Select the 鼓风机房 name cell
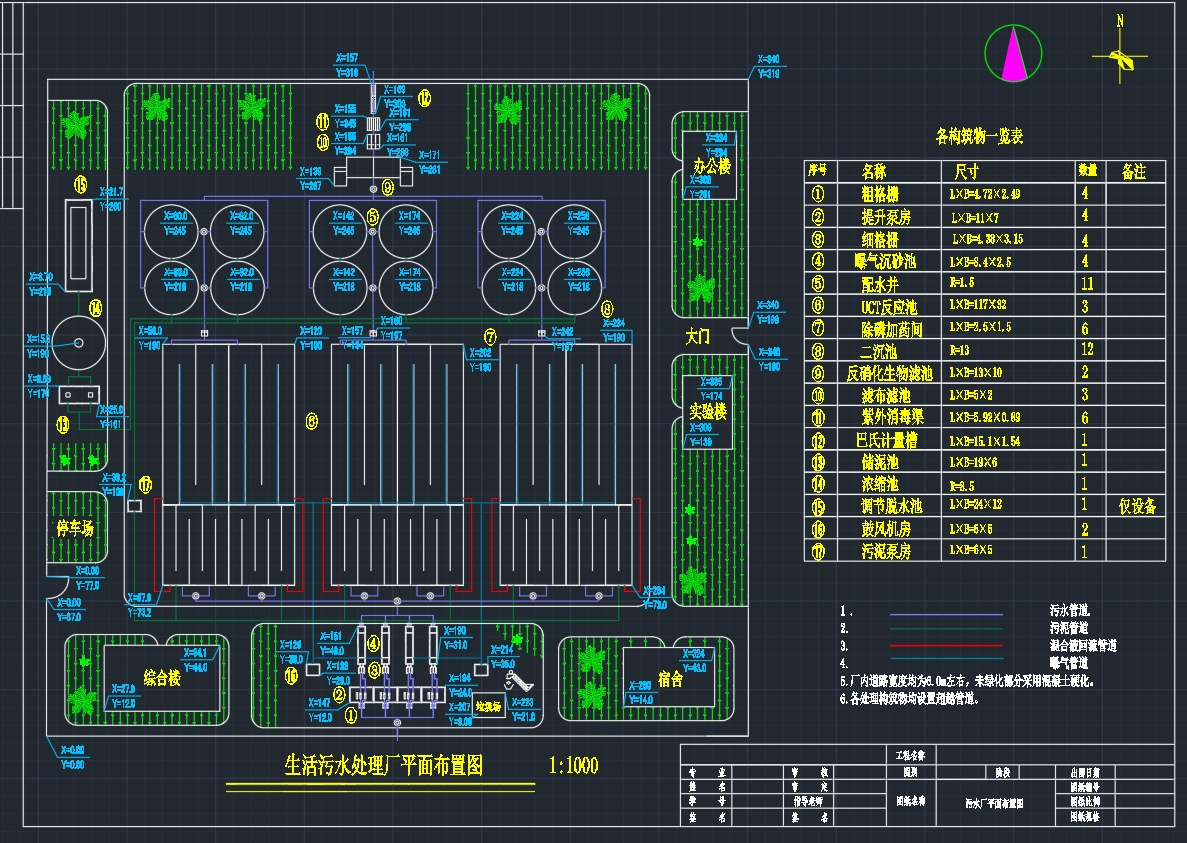This screenshot has width=1187, height=843. (886, 528)
